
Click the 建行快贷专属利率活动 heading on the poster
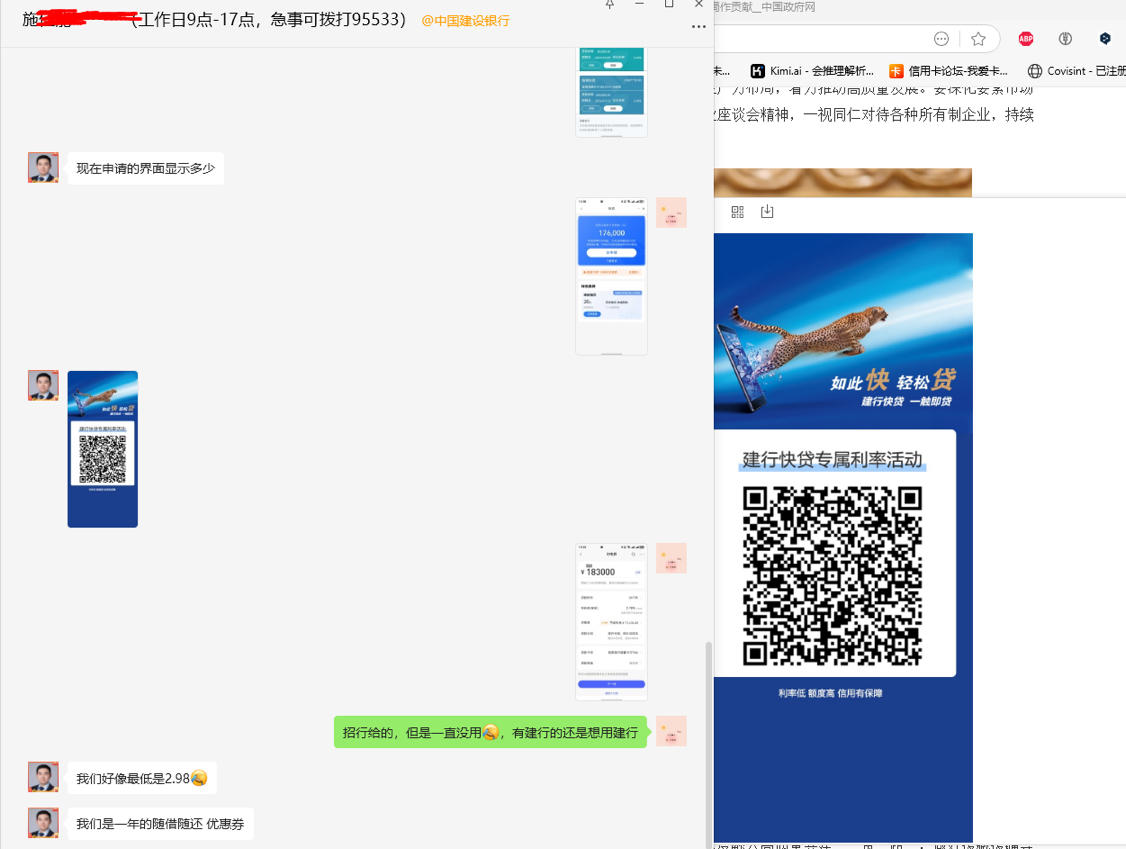(832, 460)
